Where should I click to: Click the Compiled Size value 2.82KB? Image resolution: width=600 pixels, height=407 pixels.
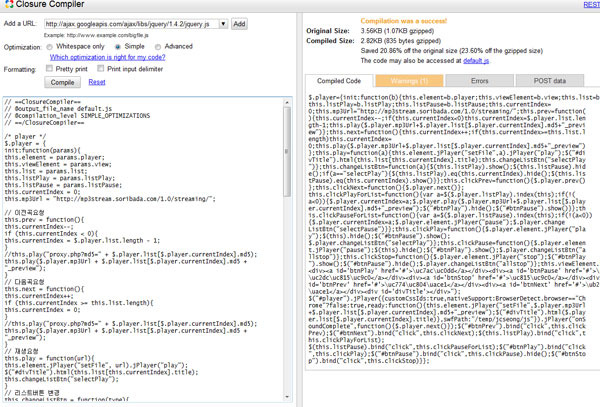point(371,41)
